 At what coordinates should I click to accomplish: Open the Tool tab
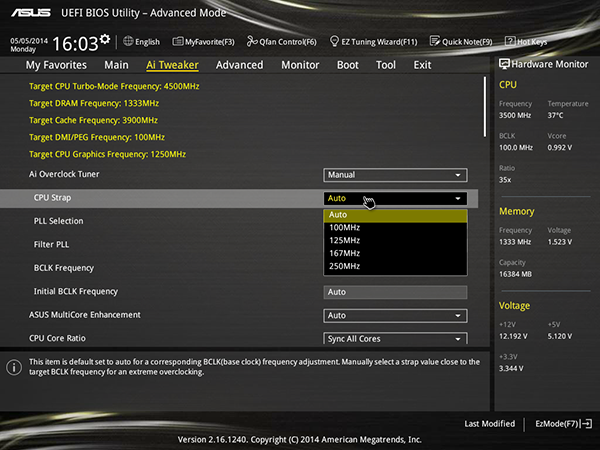[x=386, y=65]
